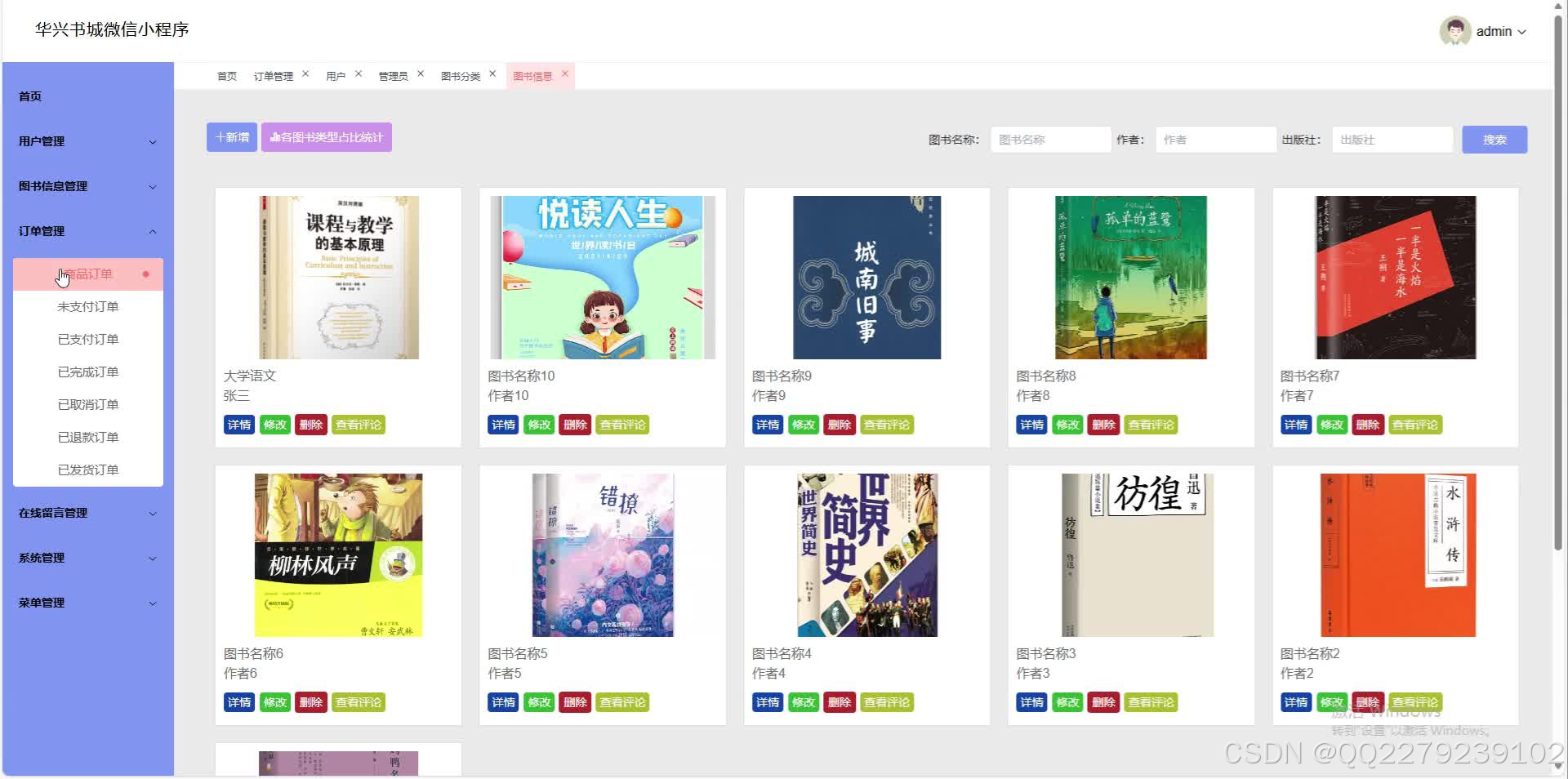Image resolution: width=1568 pixels, height=779 pixels.
Task: View 详情 for 图书名称10
Action: click(x=503, y=425)
